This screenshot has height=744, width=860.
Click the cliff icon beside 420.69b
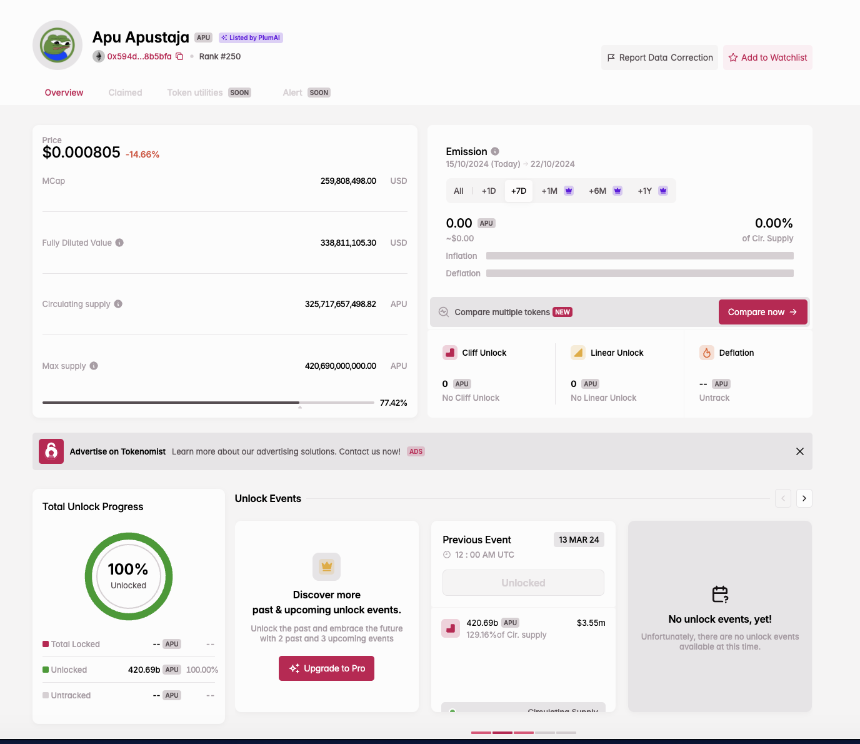[450, 628]
